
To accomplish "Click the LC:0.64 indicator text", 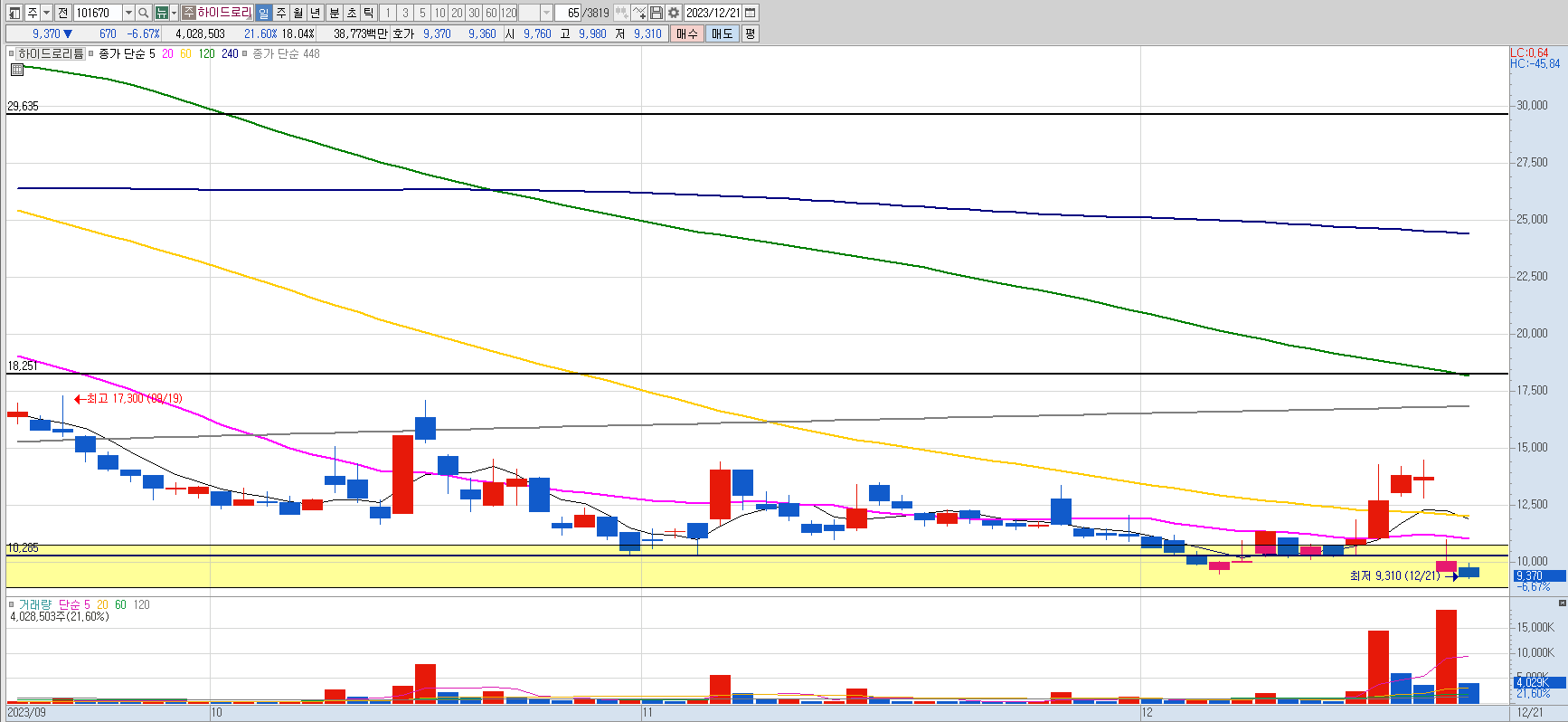I will [1529, 52].
